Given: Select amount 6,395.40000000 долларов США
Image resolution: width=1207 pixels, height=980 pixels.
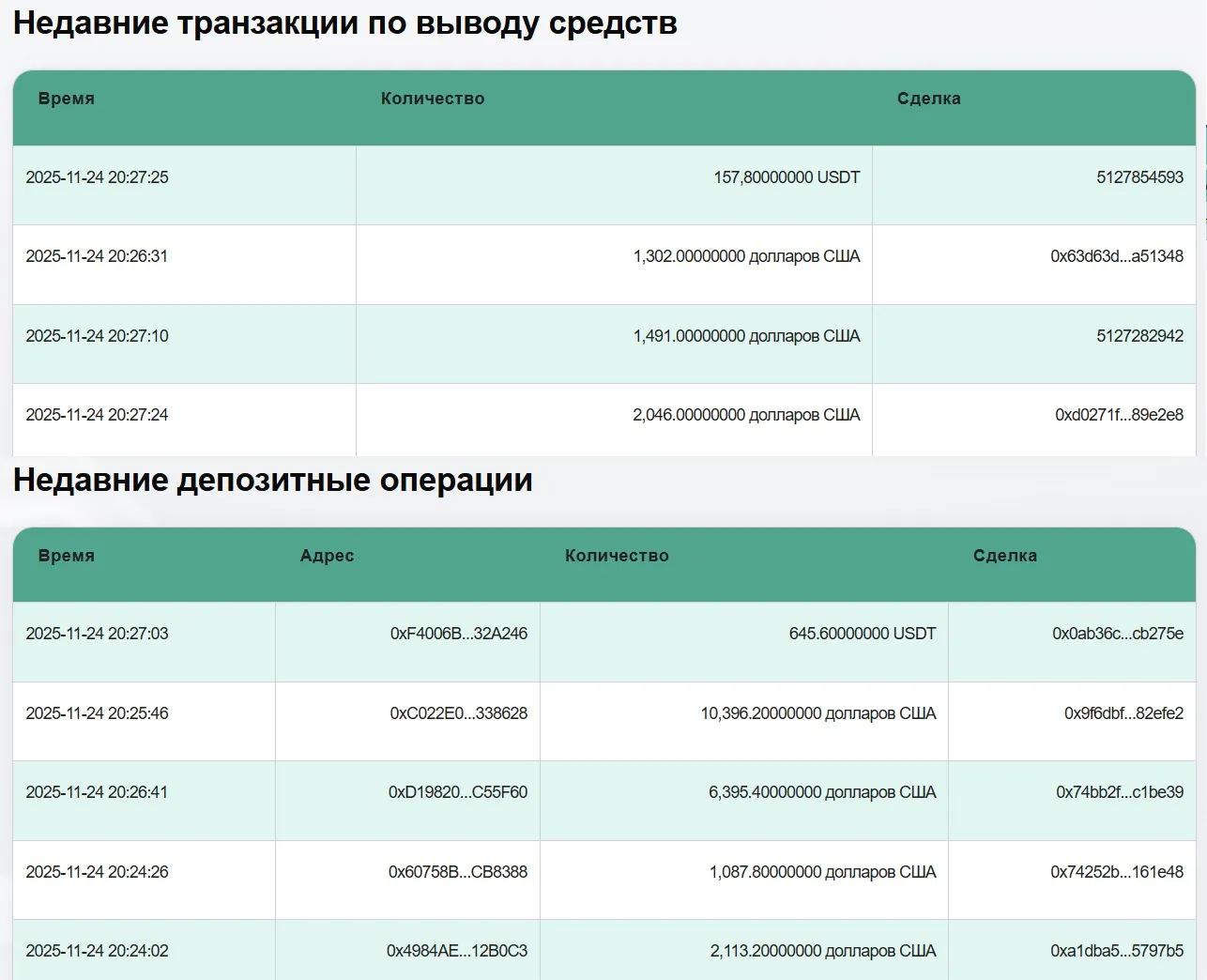Looking at the screenshot, I should [822, 792].
